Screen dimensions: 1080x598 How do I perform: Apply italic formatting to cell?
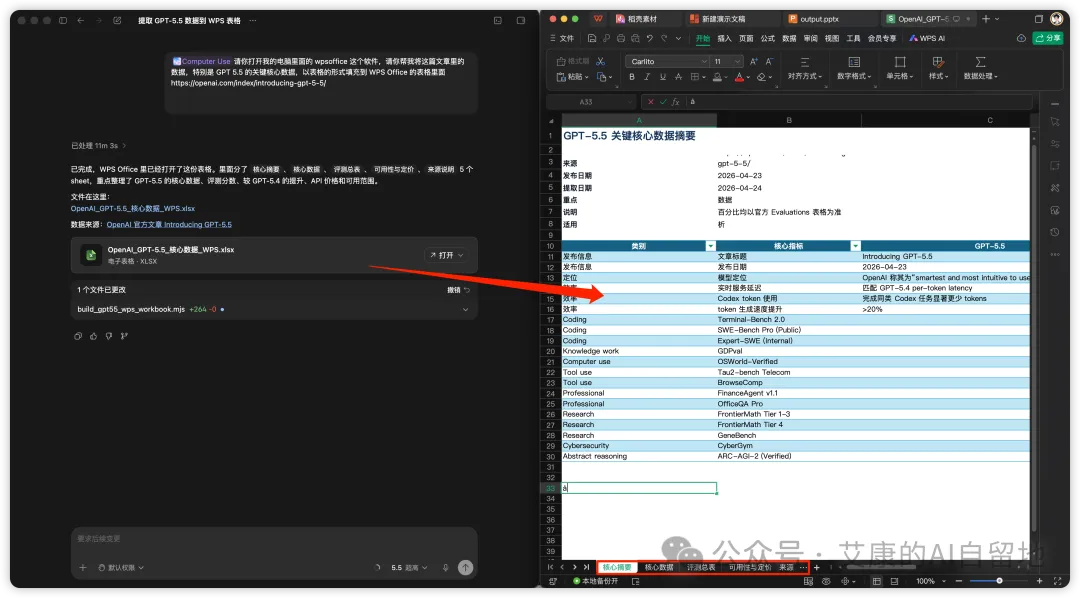click(647, 77)
